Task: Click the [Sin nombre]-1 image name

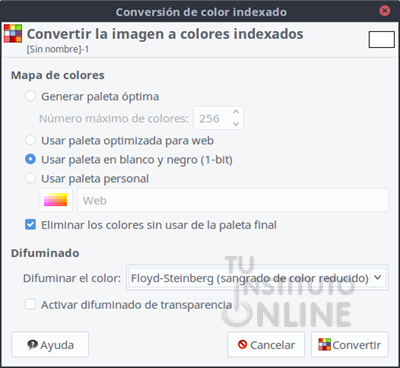Action: (58, 49)
